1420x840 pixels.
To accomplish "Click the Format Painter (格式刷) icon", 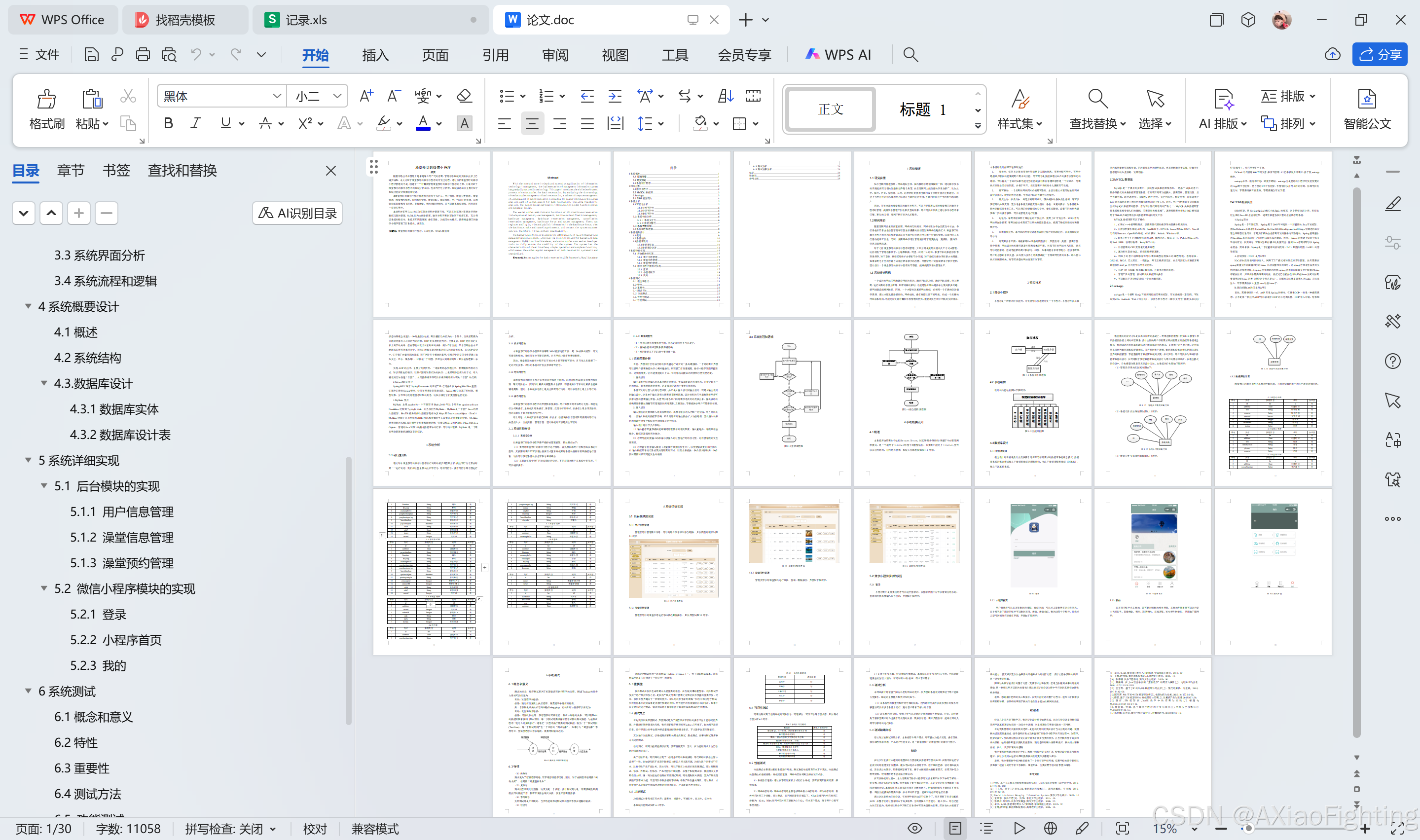I will coord(46,99).
